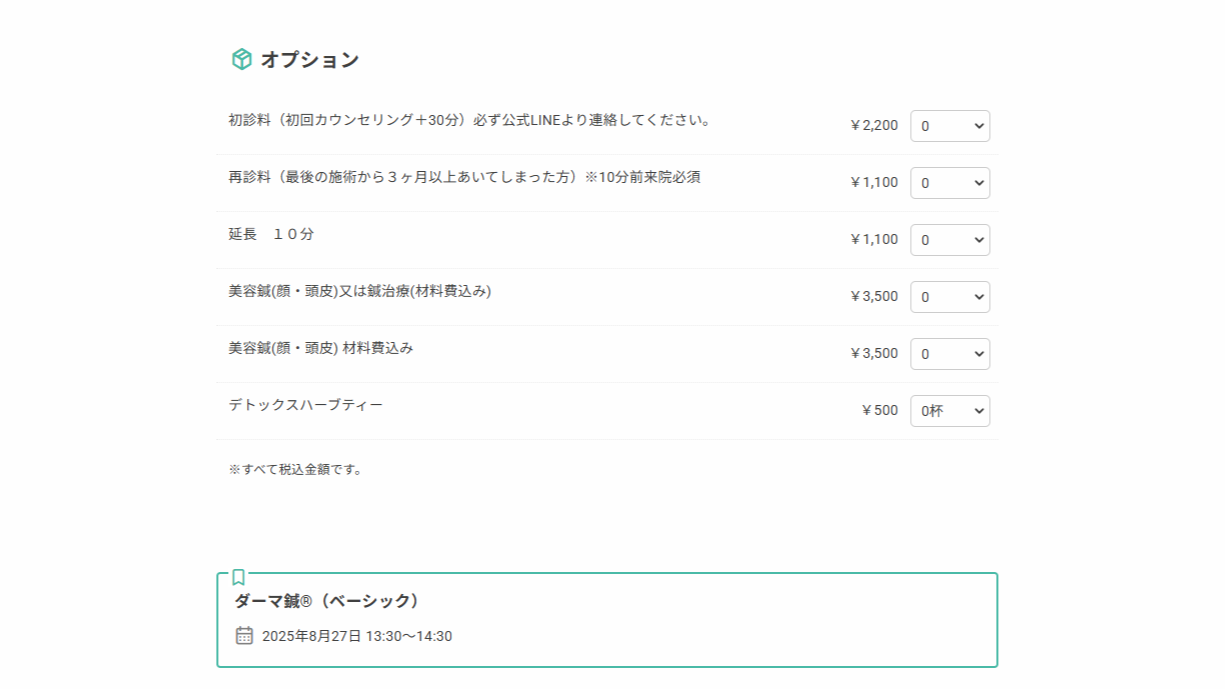Open the 再診料 quantity dropdown

pyautogui.click(x=950, y=183)
